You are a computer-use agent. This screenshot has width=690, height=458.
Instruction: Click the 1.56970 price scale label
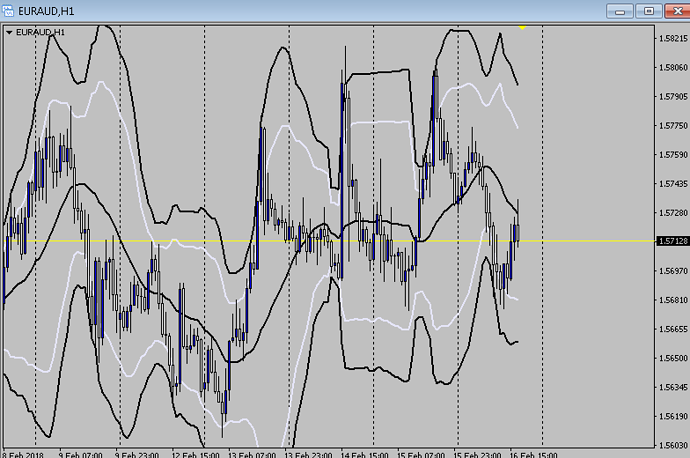tap(673, 271)
